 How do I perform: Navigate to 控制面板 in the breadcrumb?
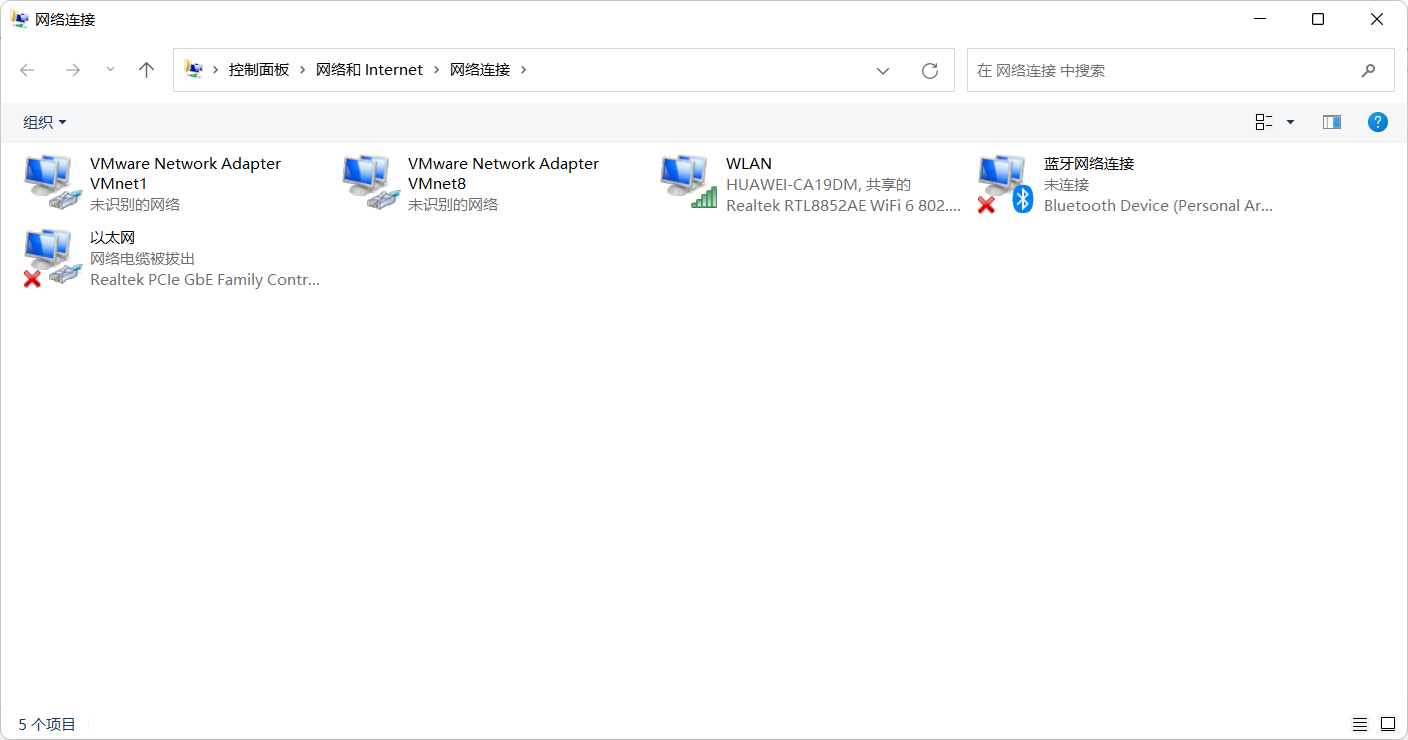[259, 70]
